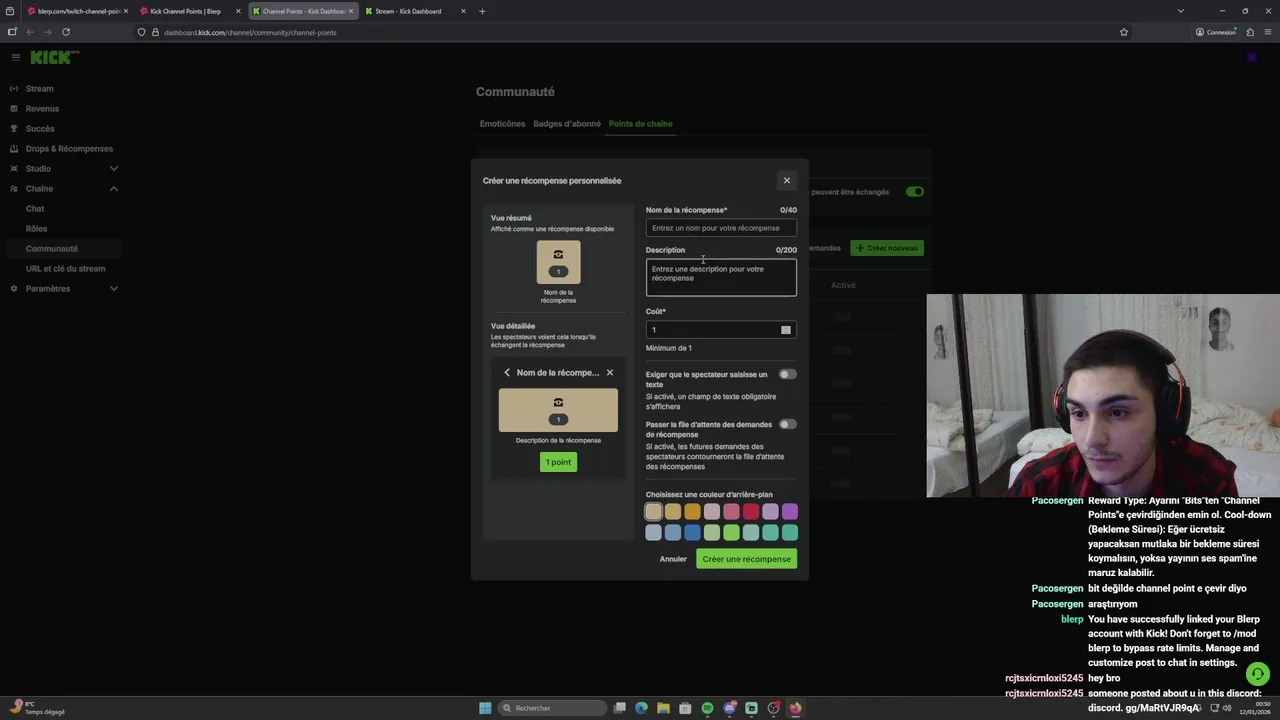Close the custom reward dialog

click(x=787, y=181)
